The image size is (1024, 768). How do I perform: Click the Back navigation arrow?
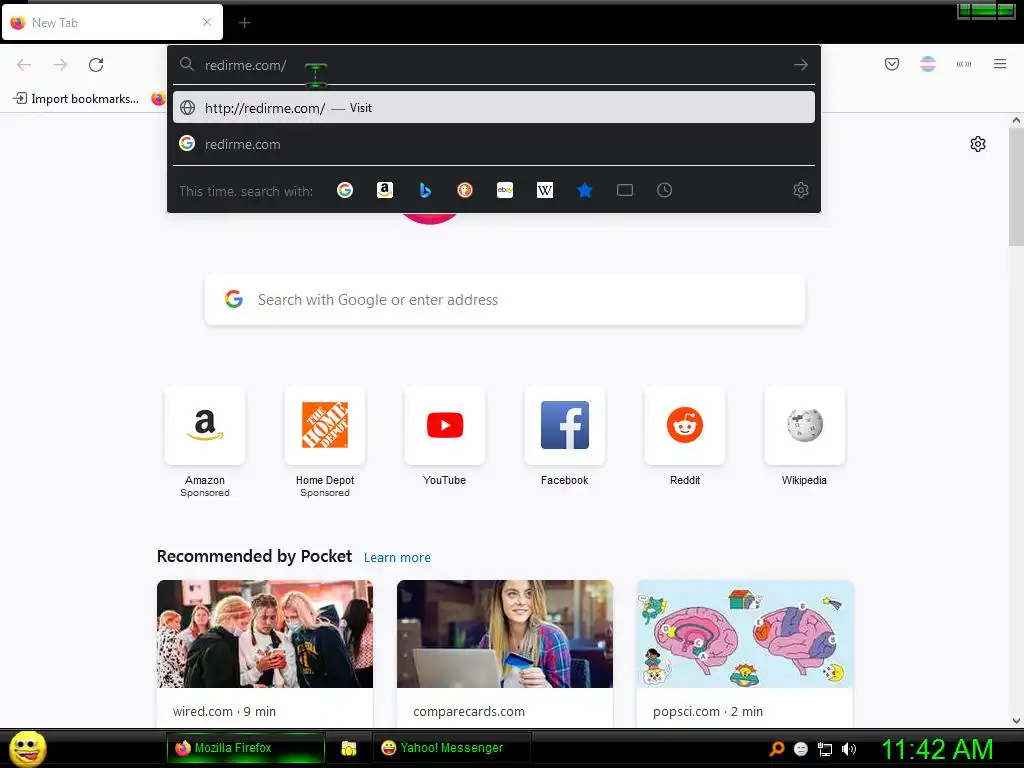pyautogui.click(x=24, y=65)
